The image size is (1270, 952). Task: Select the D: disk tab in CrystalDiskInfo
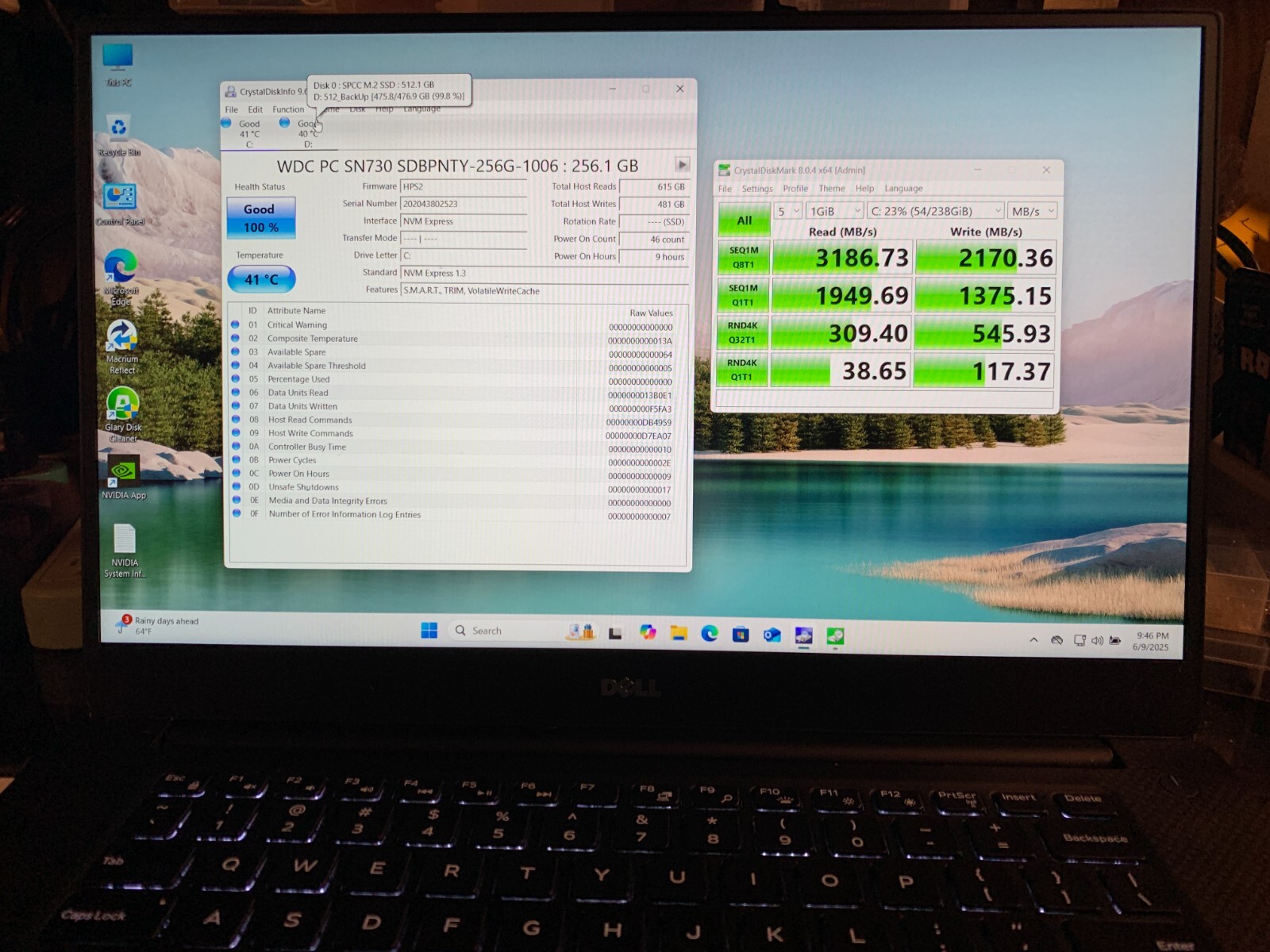pos(307,133)
